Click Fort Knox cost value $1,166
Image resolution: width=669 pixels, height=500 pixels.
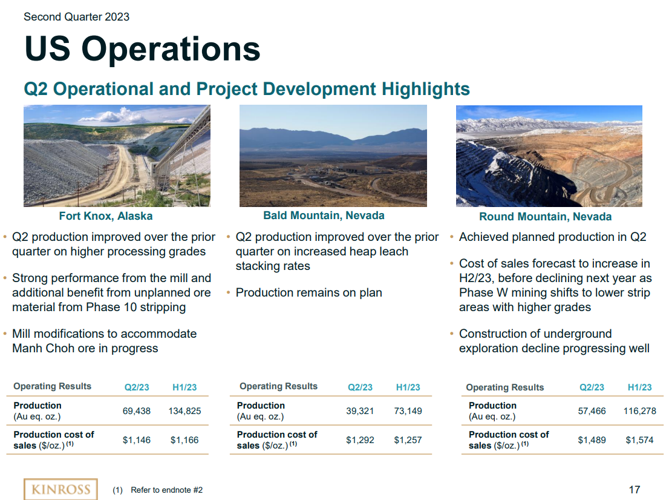184,440
